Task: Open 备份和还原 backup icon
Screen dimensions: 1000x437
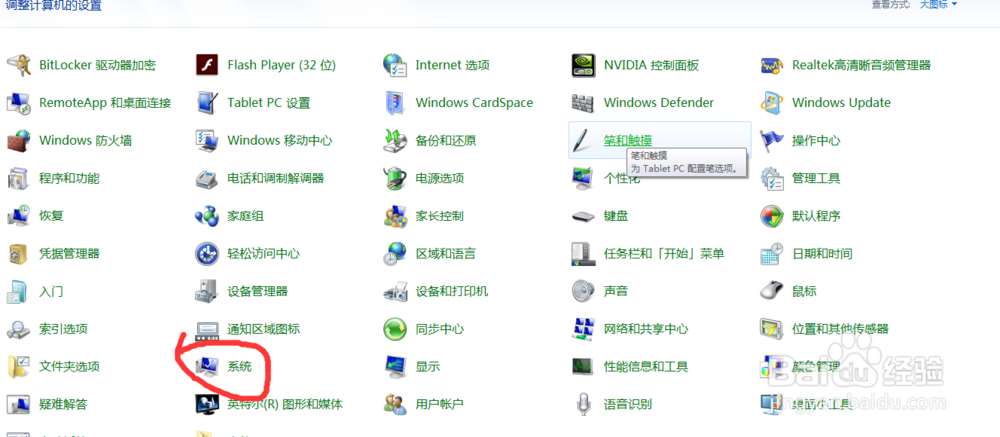Action: 395,140
